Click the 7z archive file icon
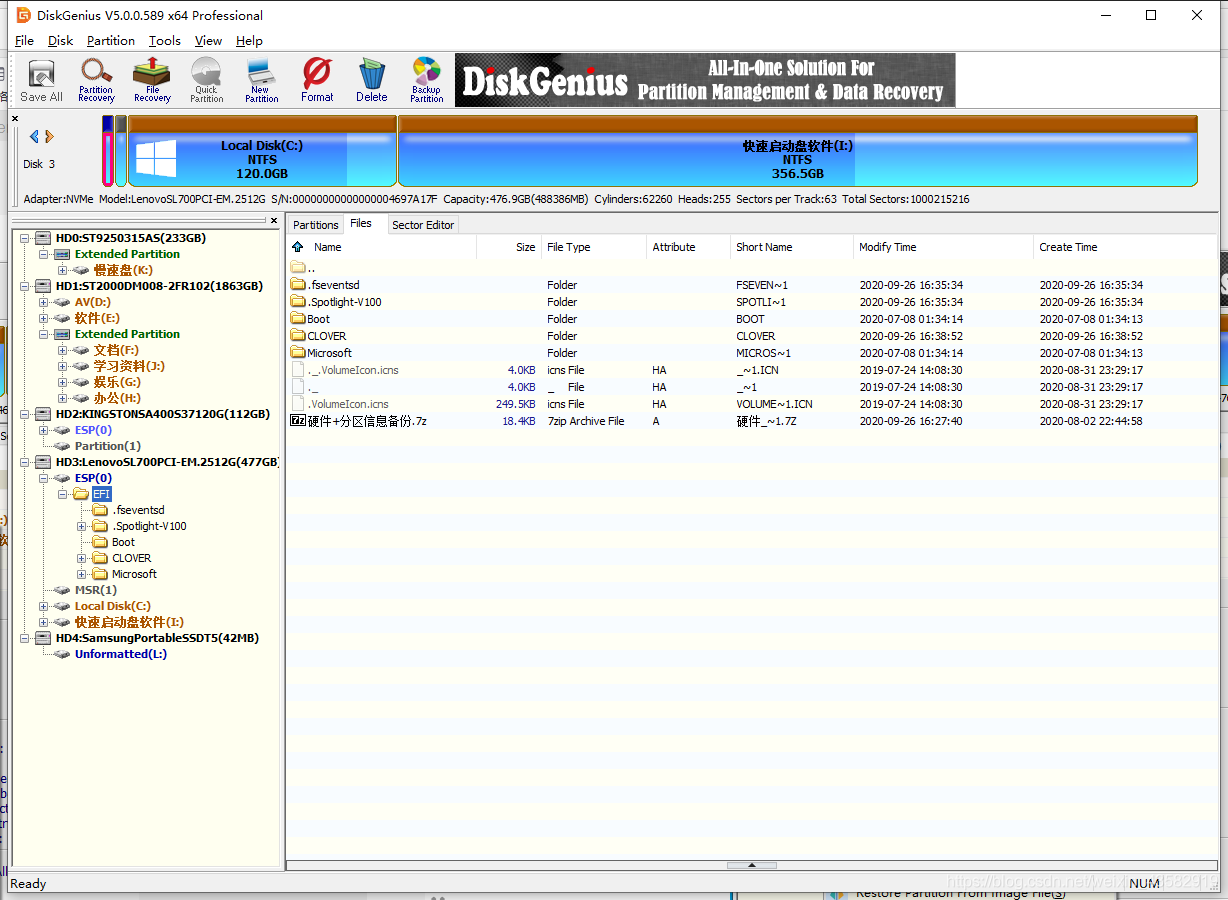Viewport: 1228px width, 900px height. tap(297, 421)
